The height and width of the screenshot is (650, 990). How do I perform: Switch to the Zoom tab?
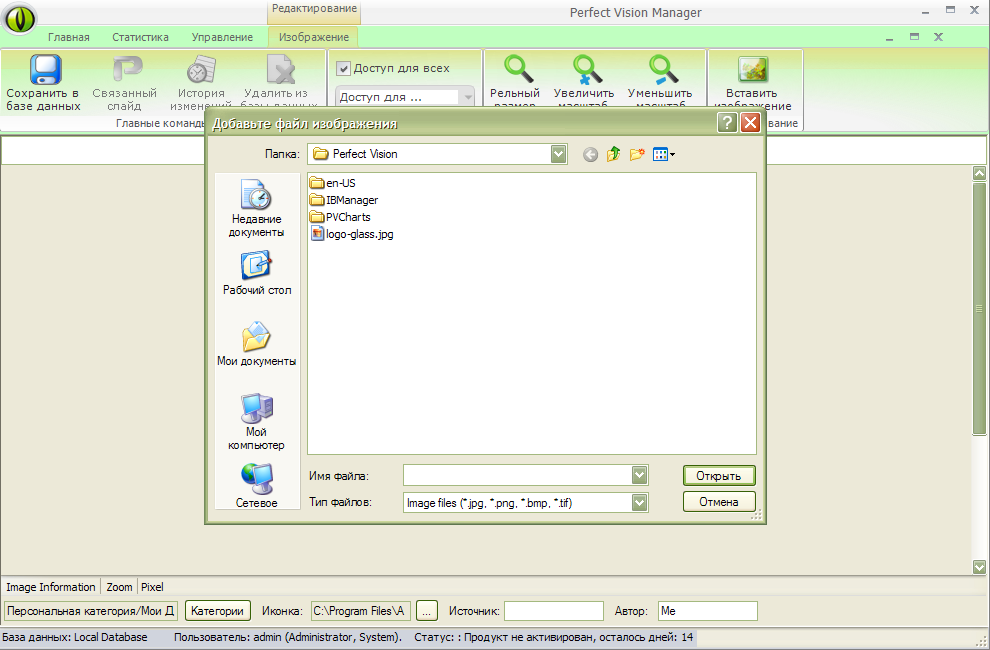coord(119,587)
